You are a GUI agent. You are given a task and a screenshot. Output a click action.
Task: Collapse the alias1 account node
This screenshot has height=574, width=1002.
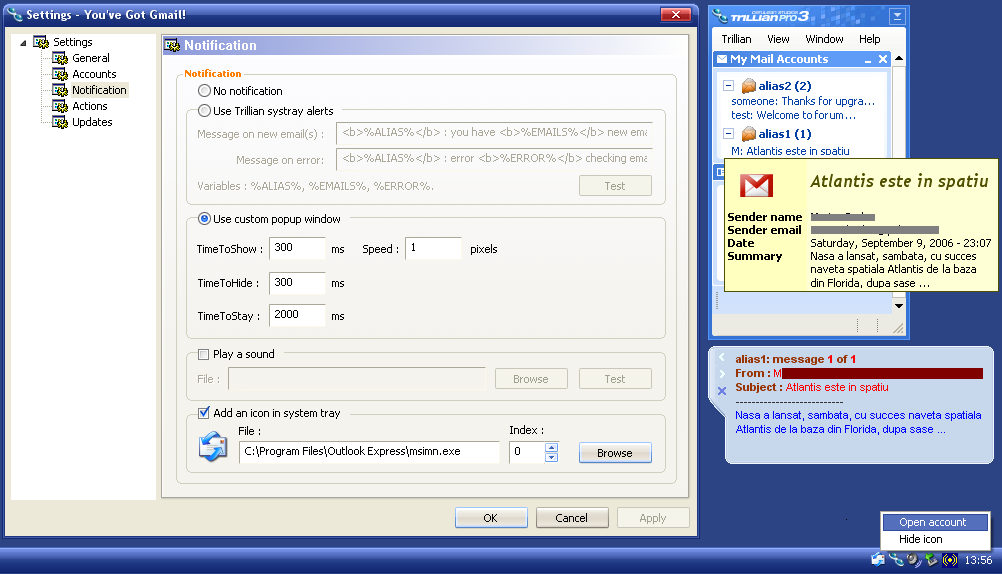tap(728, 134)
